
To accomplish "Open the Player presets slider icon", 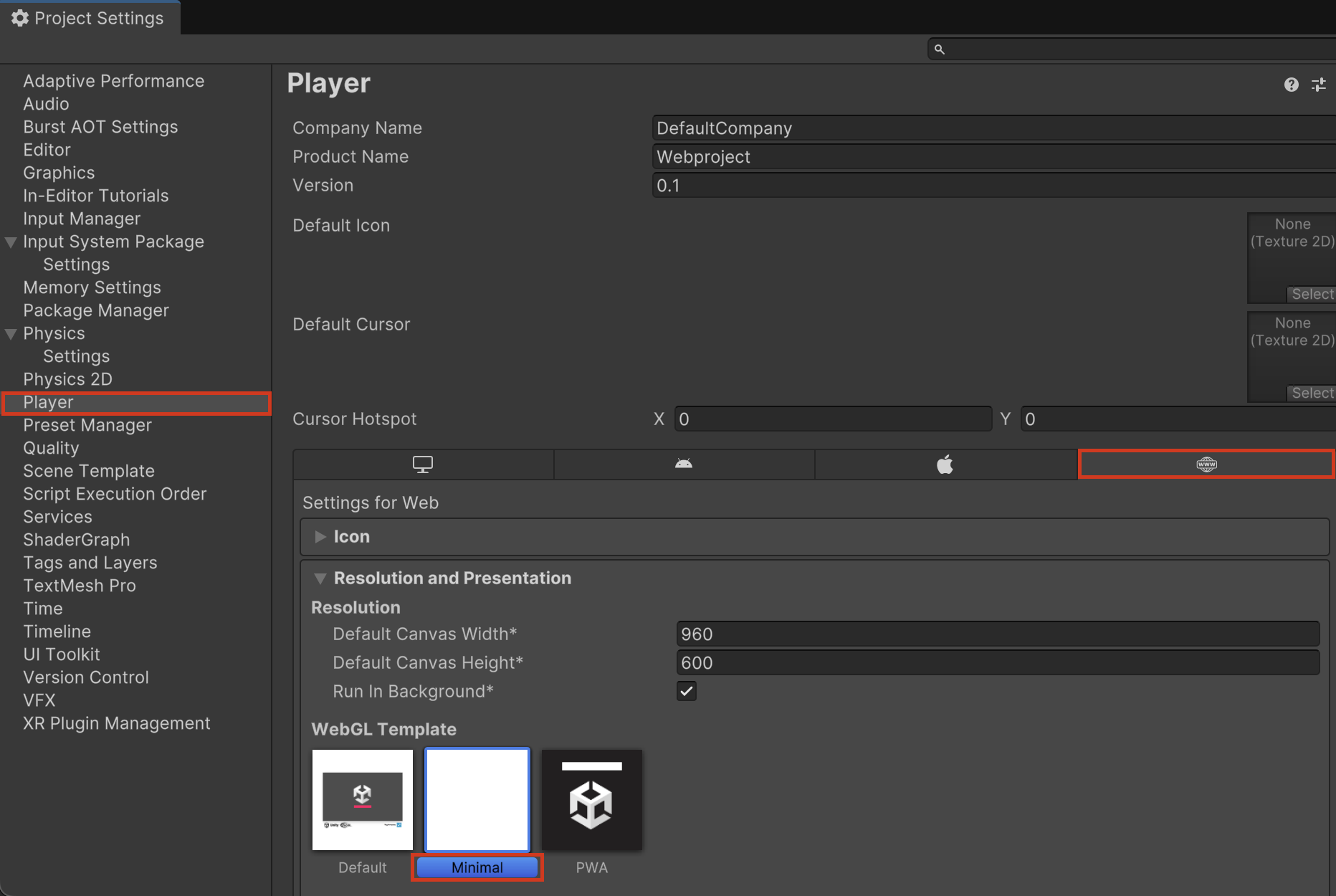I will pos(1318,85).
